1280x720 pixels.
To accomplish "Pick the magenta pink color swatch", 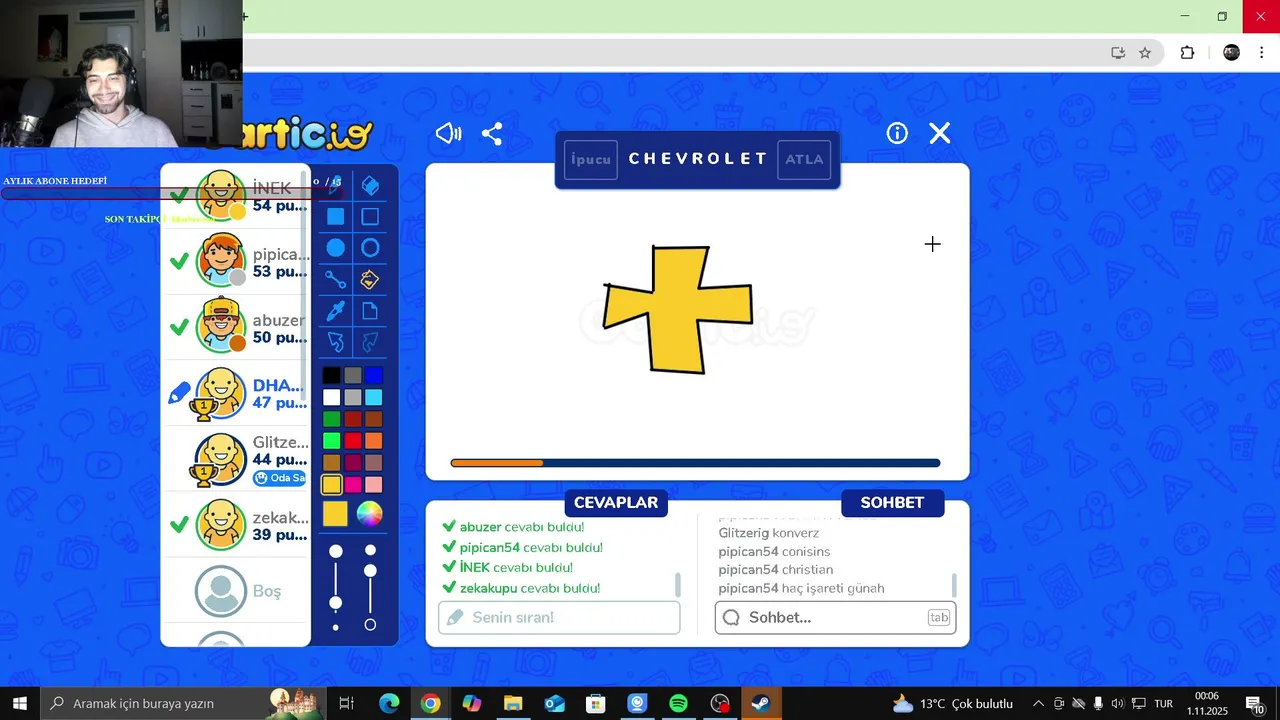I will [x=353, y=484].
